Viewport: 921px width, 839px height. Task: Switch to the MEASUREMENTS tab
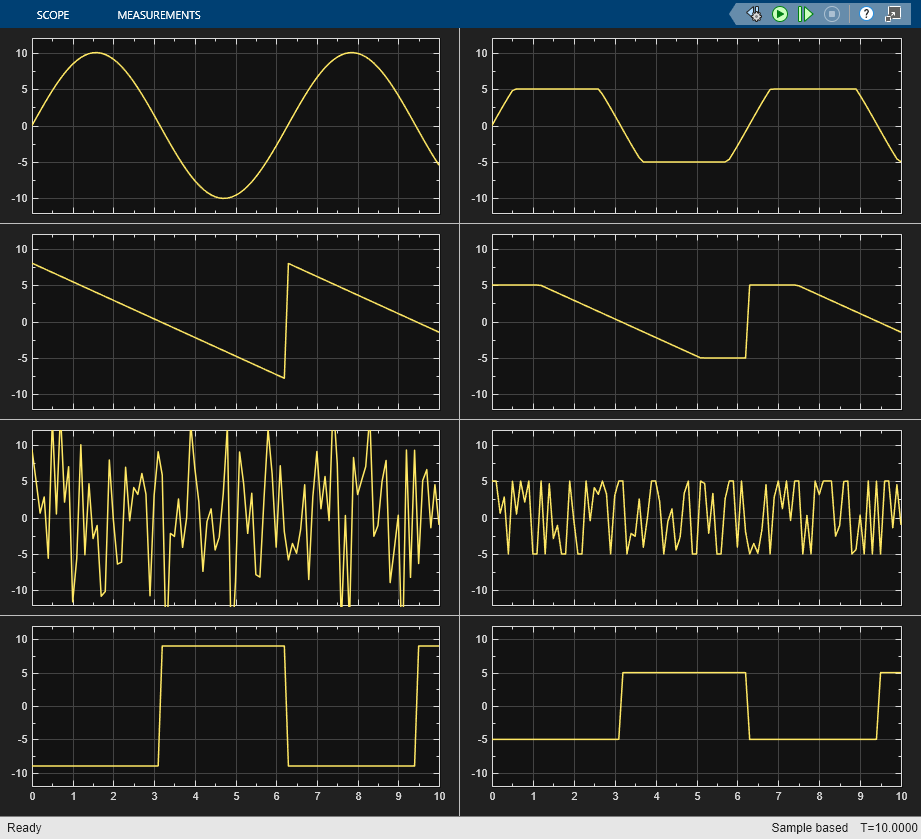coord(158,15)
